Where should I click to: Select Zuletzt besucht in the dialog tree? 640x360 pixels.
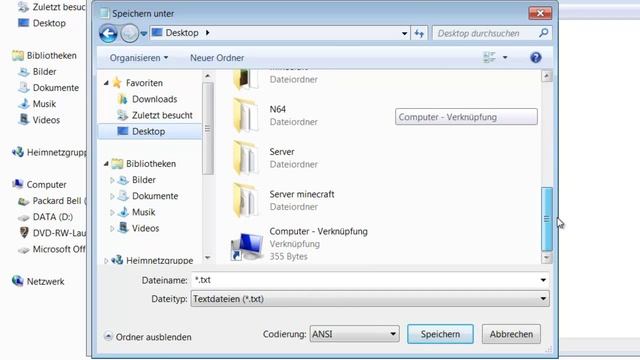(x=162, y=116)
